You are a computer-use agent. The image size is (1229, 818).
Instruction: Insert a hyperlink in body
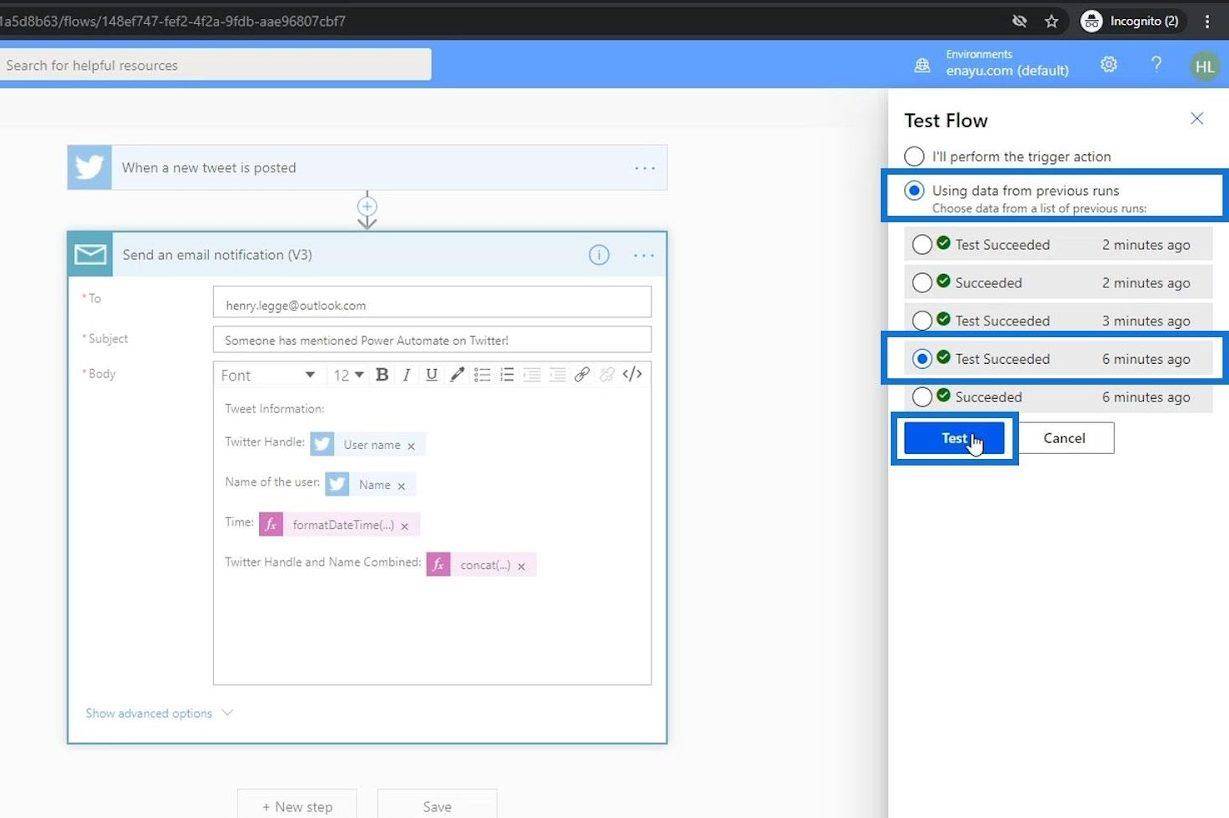coord(582,375)
